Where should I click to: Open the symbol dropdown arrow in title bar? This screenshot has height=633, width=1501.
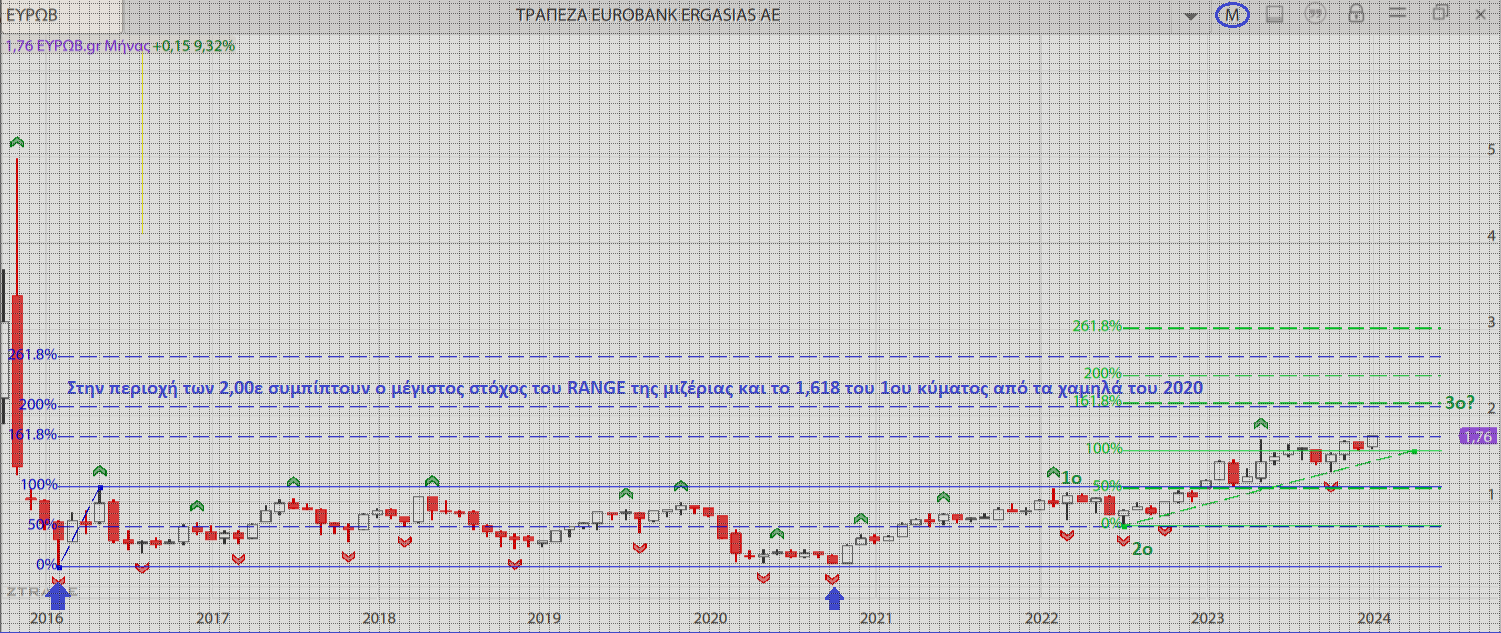coord(1191,16)
